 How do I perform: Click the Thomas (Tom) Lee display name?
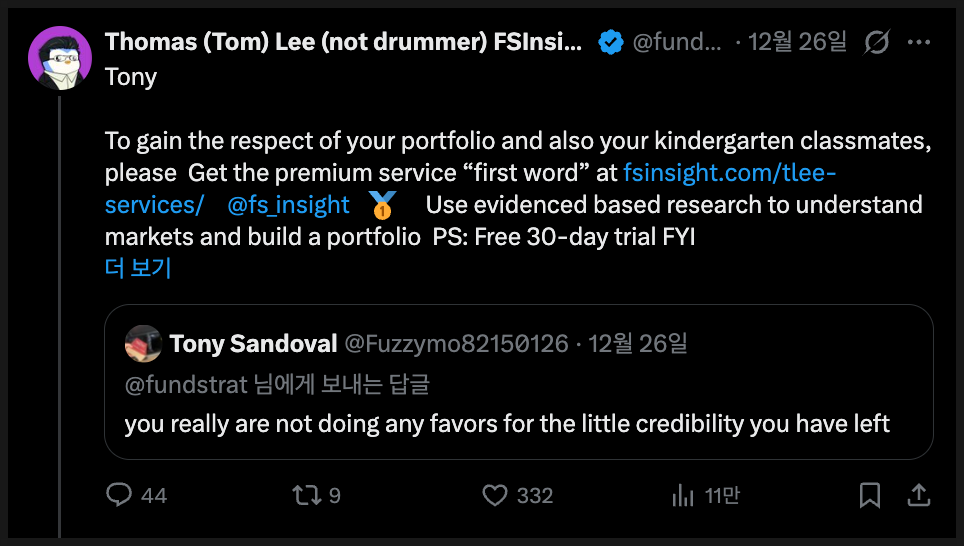click(343, 43)
